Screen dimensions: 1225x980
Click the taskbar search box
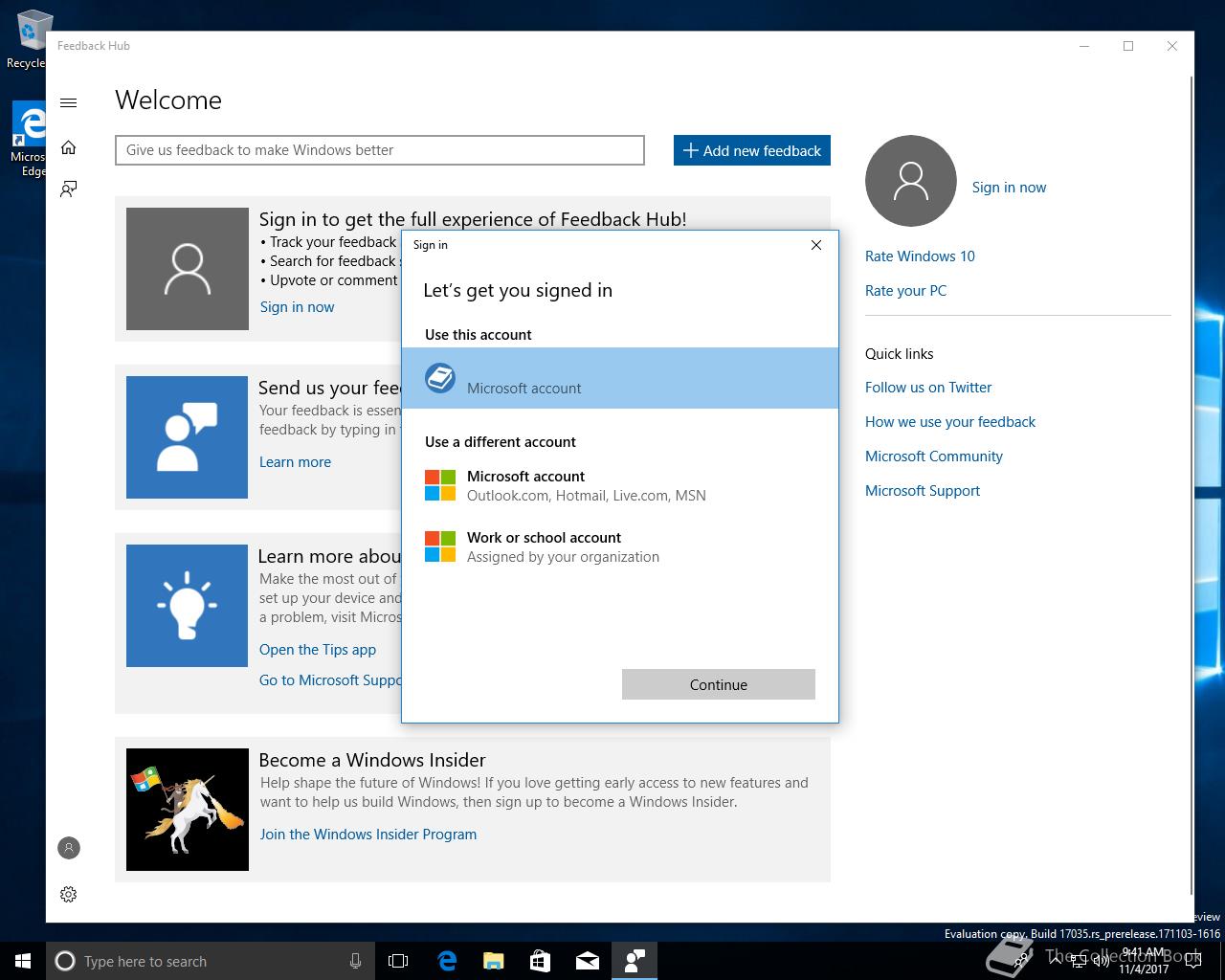tap(209, 961)
